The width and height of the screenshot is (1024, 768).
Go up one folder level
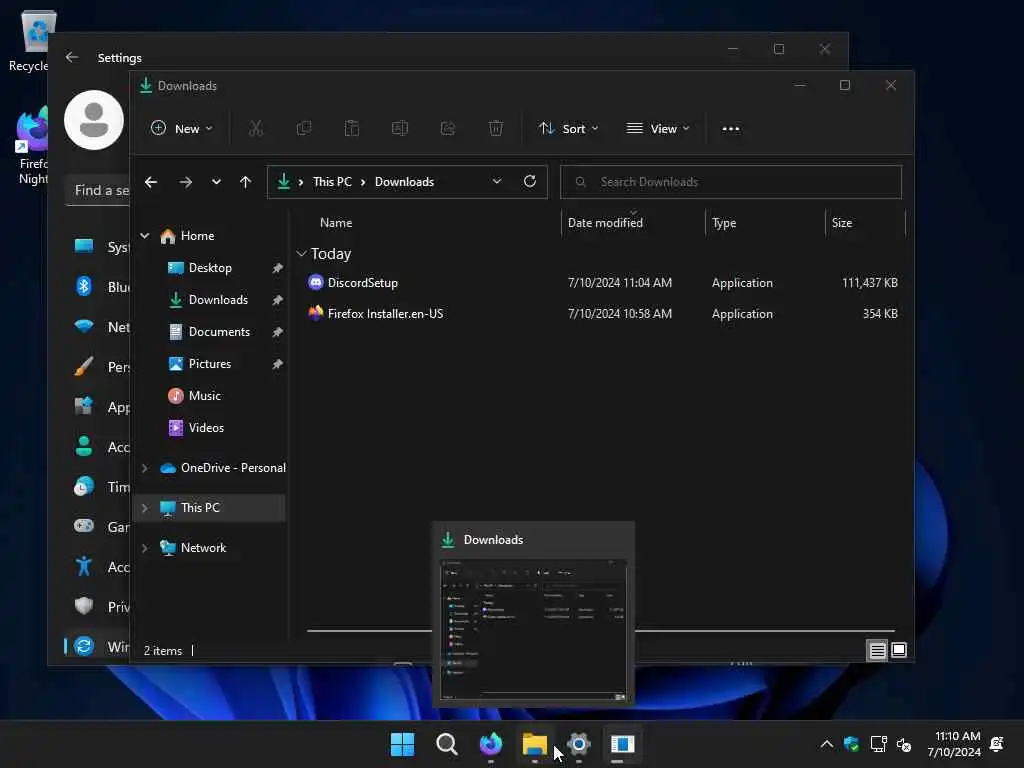(x=245, y=182)
